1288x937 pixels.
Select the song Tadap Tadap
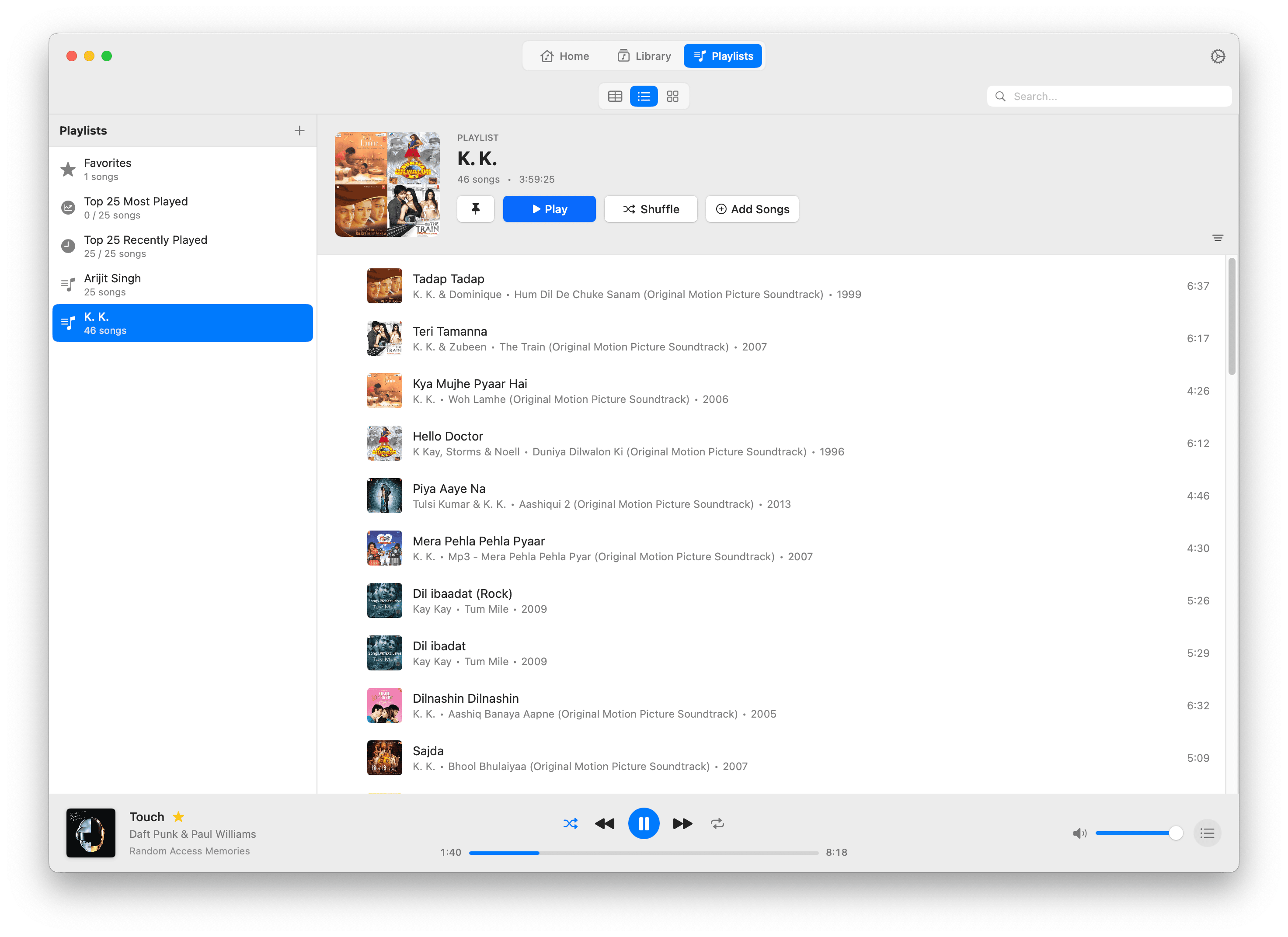tap(771, 286)
